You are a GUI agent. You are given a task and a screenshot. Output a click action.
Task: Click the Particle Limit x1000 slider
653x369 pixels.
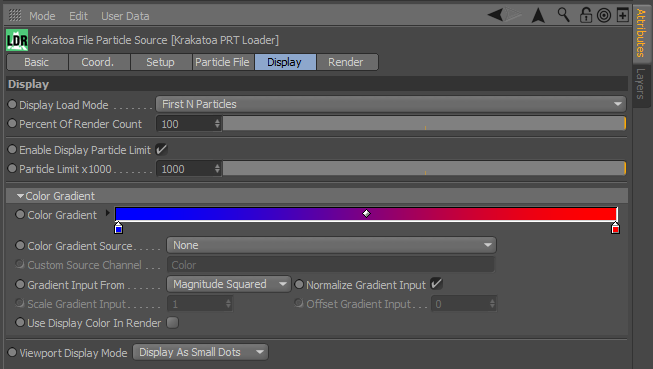(424, 169)
